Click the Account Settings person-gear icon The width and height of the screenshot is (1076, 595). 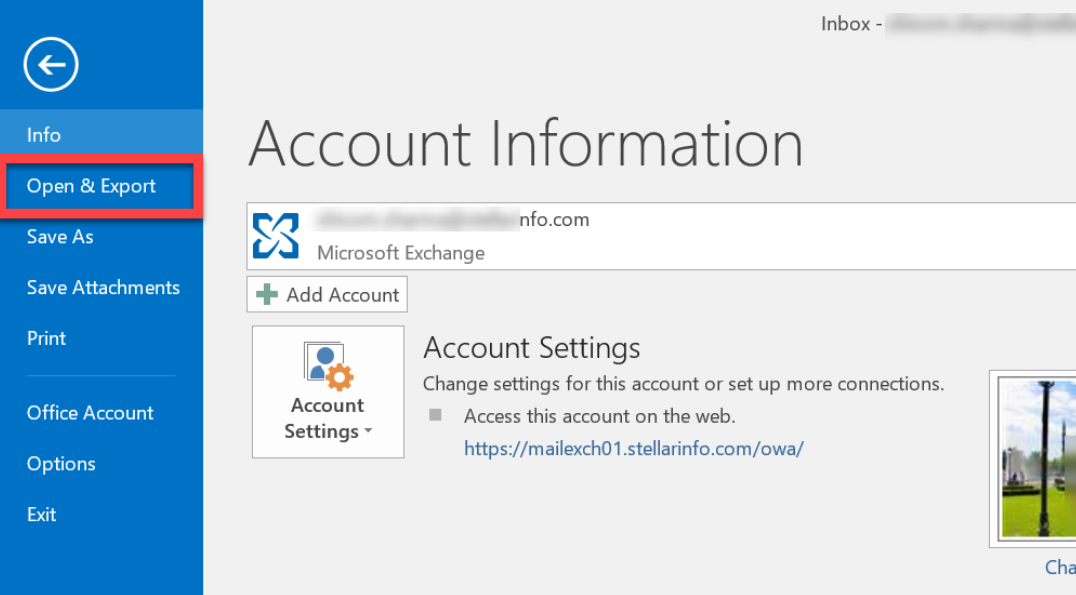(329, 366)
